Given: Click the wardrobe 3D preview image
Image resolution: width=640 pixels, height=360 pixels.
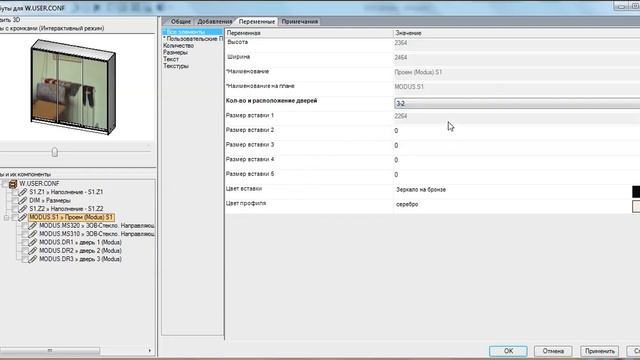Looking at the screenshot, I should point(73,87).
